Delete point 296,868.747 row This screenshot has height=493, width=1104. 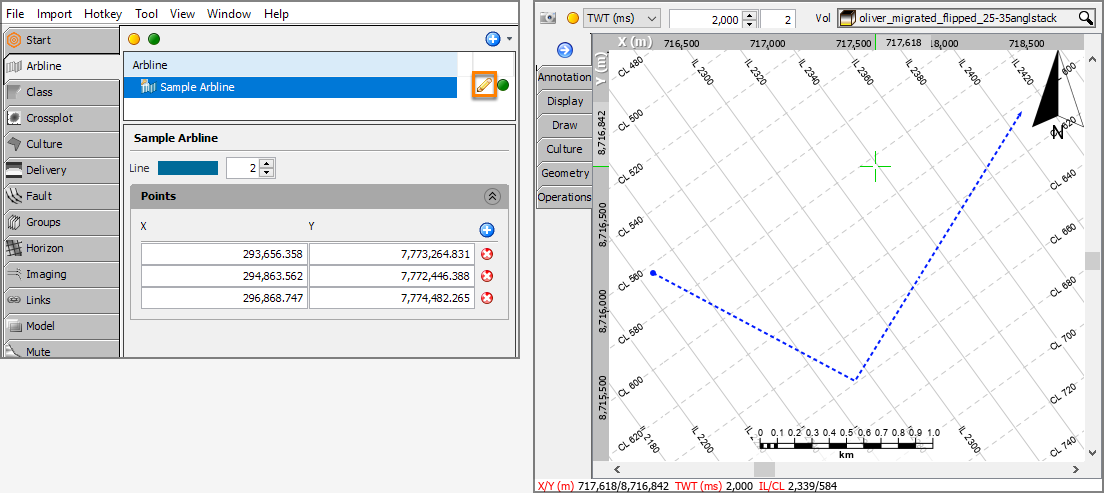point(487,298)
